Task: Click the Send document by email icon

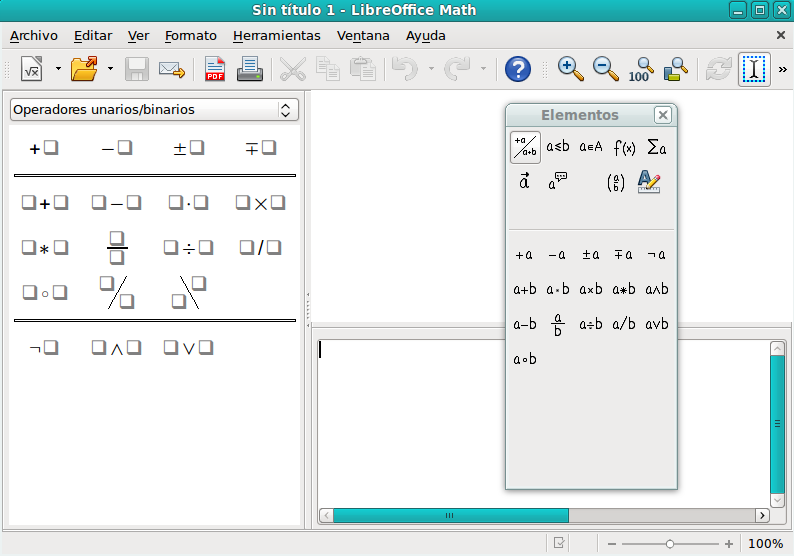Action: tap(172, 69)
